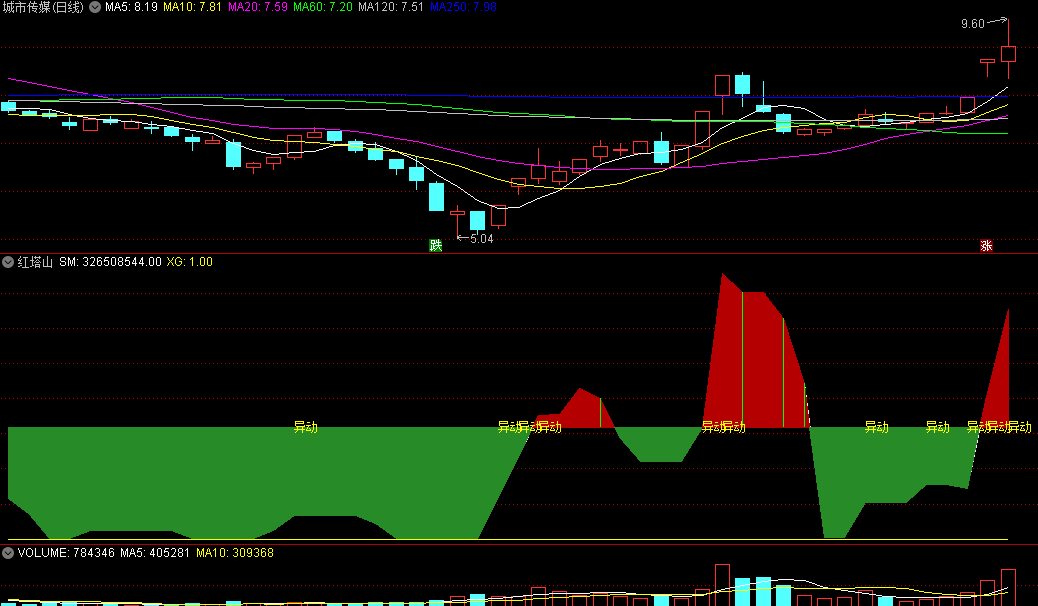1038x606 pixels.
Task: Click the SM: 326508544.00 value
Action: (x=110, y=262)
